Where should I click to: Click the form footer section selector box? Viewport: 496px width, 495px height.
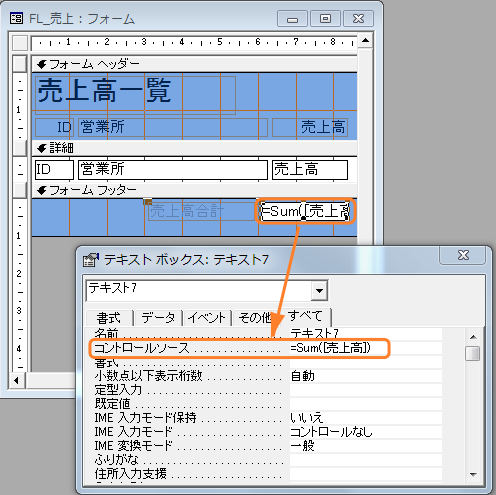pos(20,190)
